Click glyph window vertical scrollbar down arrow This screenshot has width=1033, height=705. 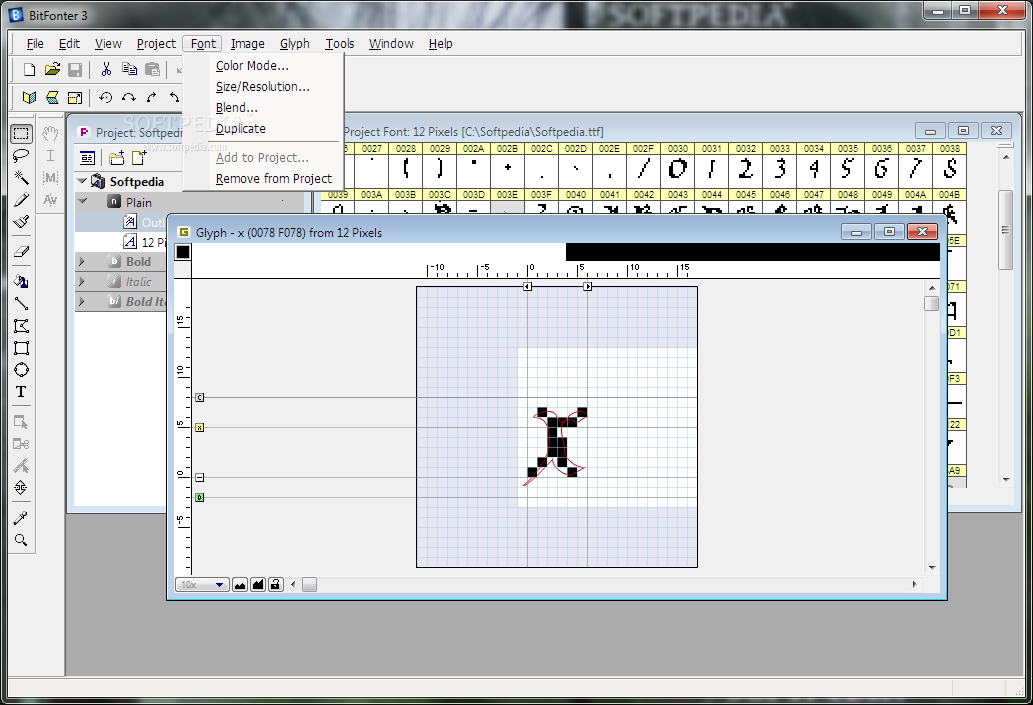932,567
